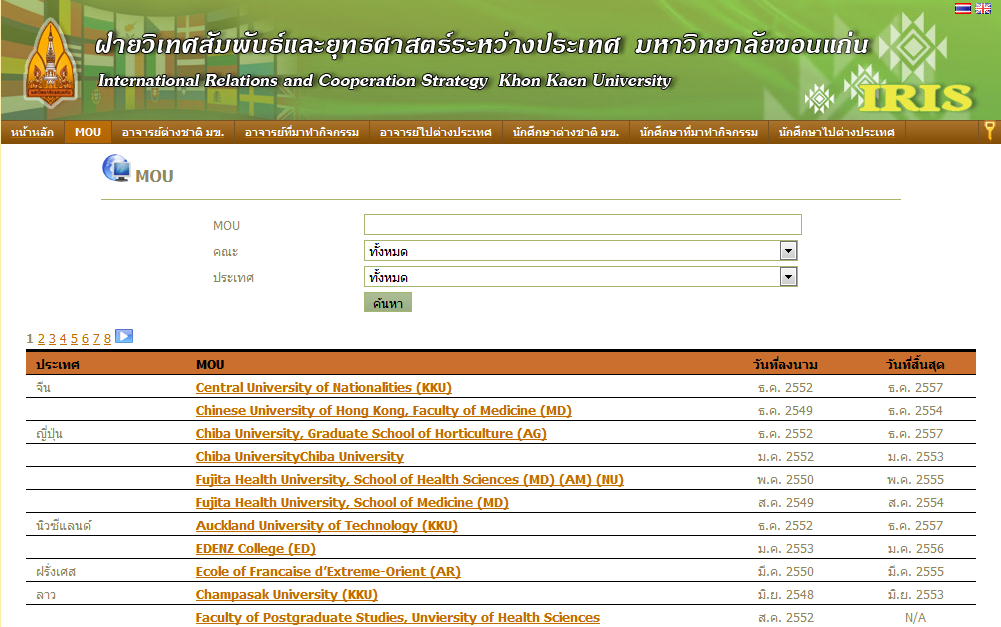Click the ญี่ปุ่น country cell
1001x627 pixels.
coord(49,434)
